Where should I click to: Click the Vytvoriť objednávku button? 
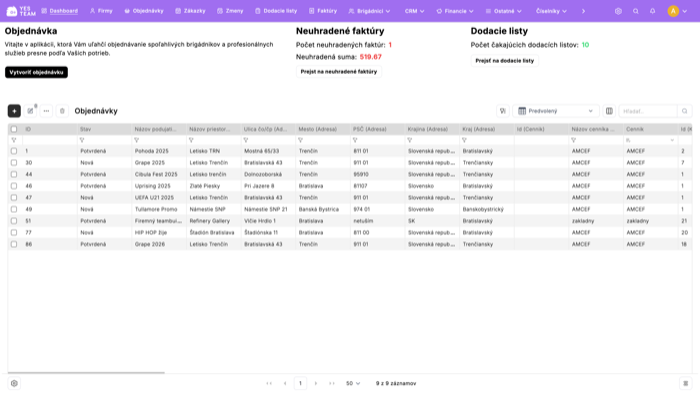36,72
